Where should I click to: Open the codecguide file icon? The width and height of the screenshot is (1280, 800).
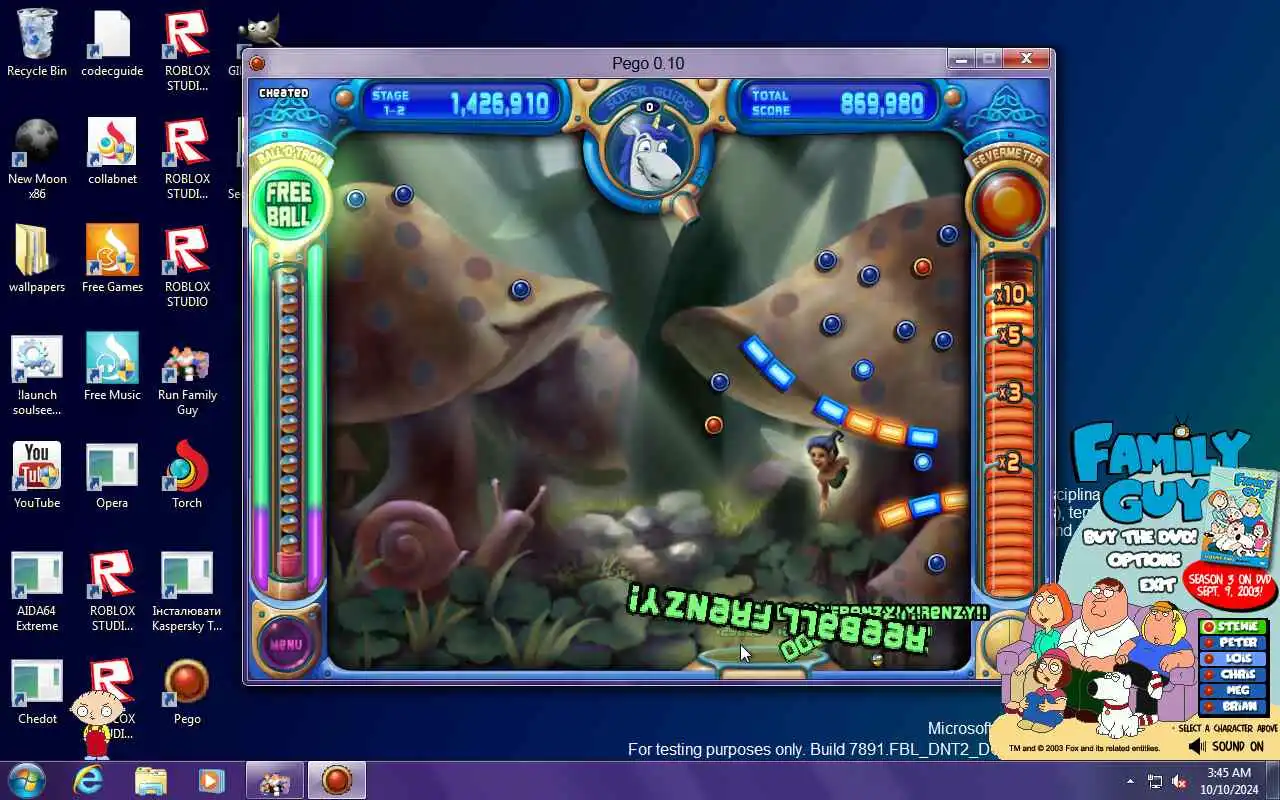112,43
